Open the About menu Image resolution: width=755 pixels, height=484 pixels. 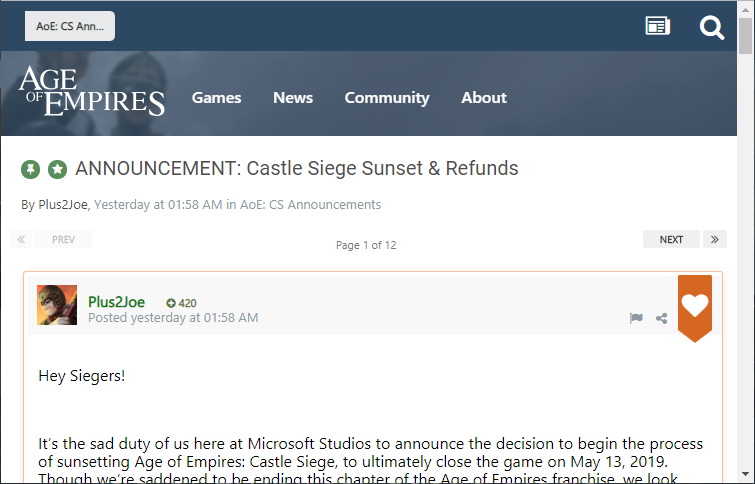click(x=484, y=98)
